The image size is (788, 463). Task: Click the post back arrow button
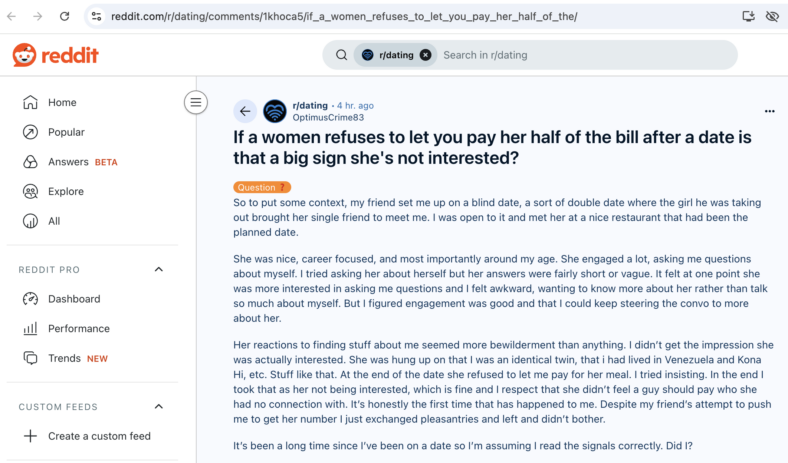[x=245, y=111]
